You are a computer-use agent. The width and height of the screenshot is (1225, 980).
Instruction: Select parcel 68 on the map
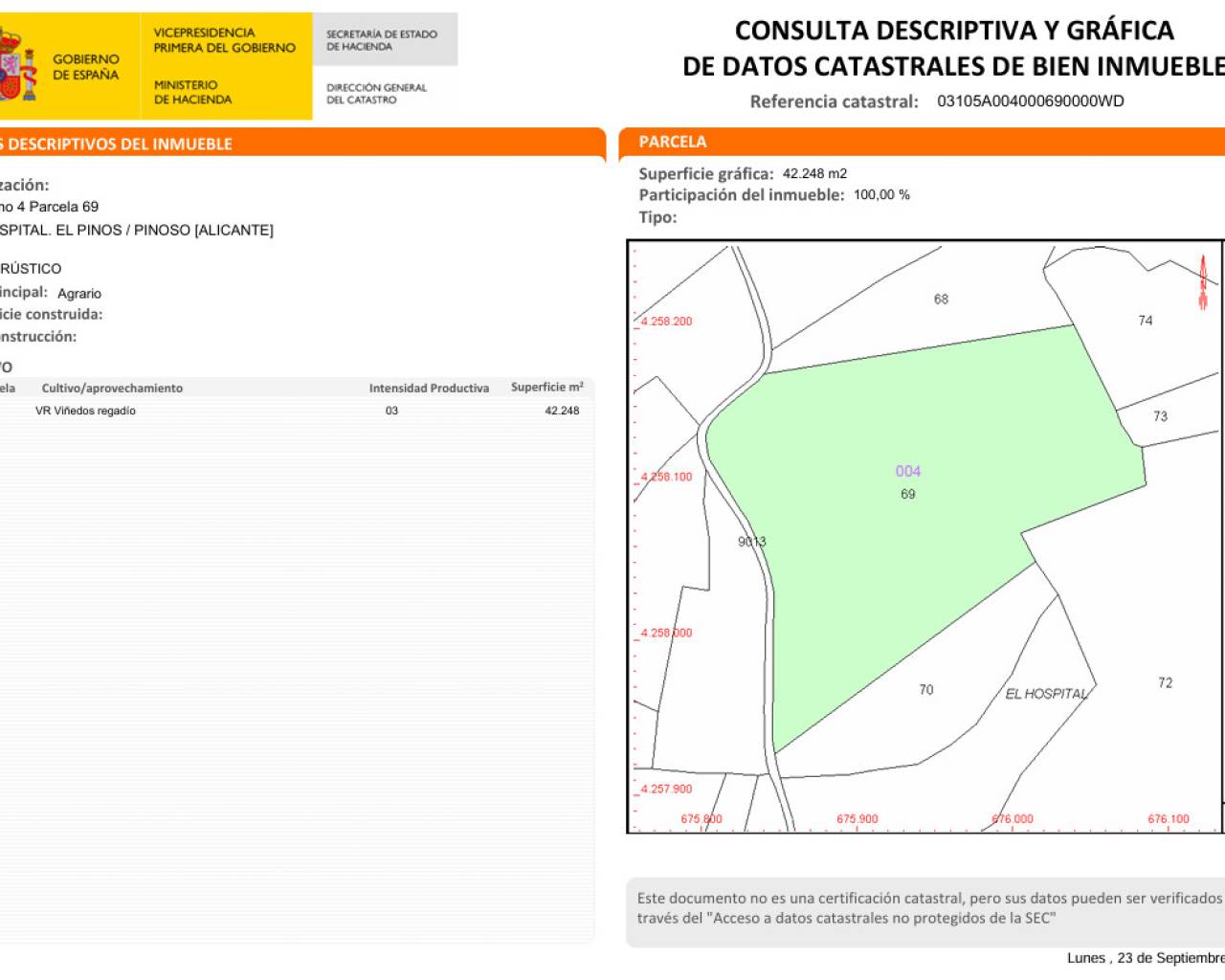point(941,300)
